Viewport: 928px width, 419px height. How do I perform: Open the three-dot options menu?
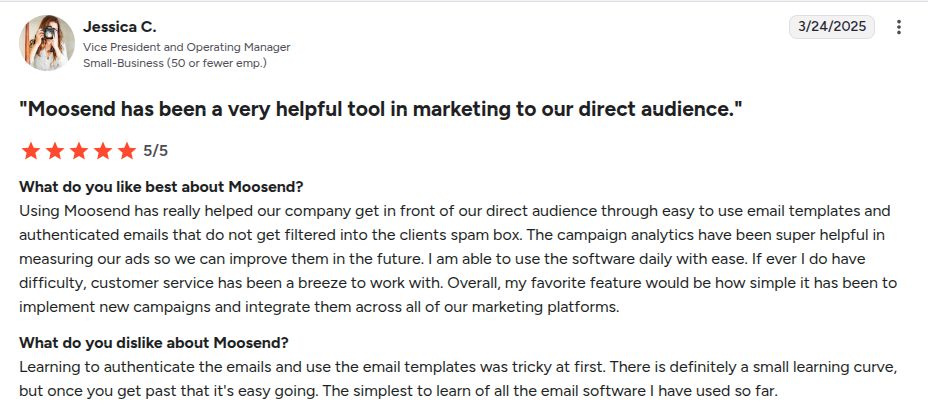point(899,27)
